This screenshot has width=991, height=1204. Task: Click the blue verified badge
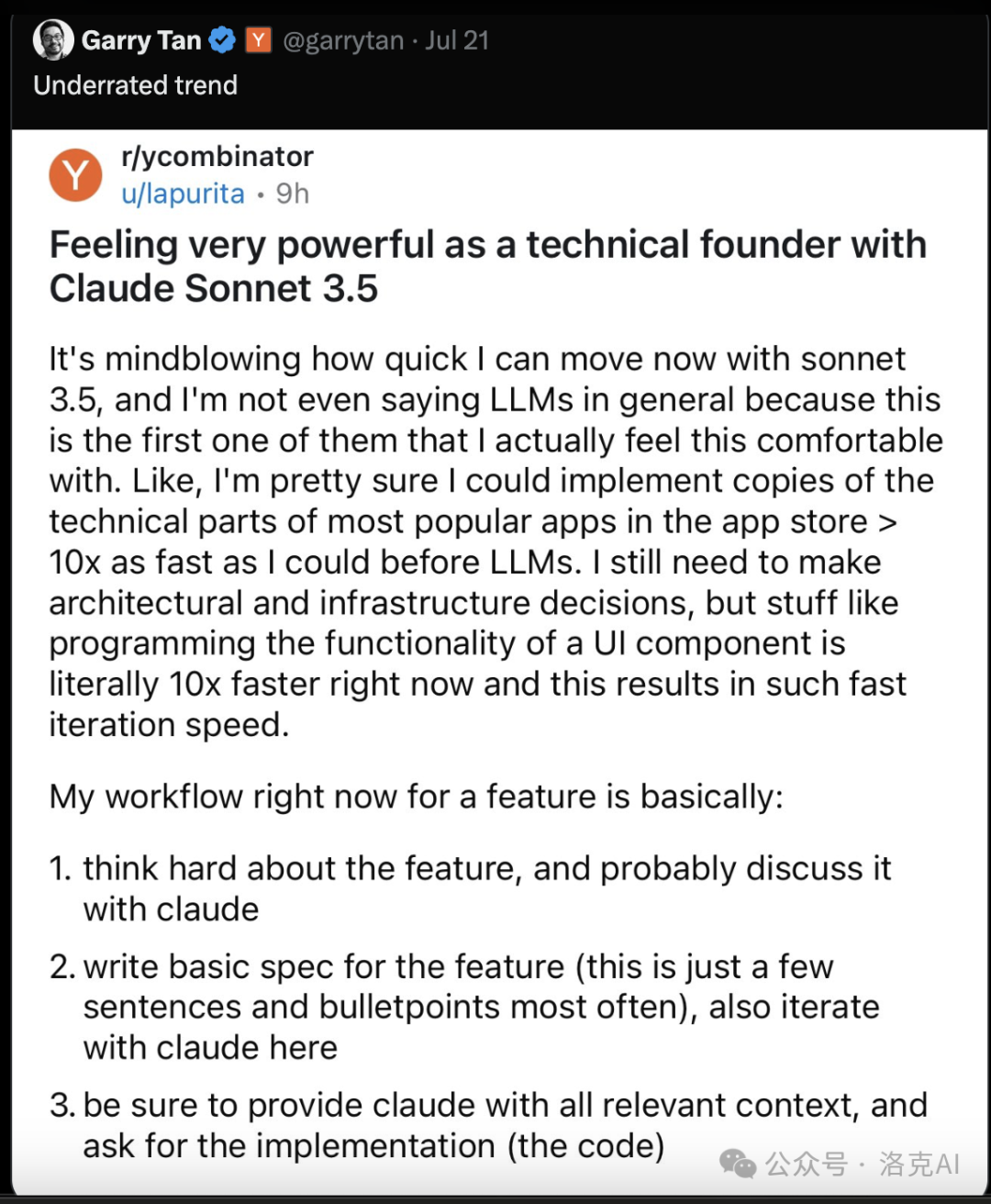click(222, 40)
